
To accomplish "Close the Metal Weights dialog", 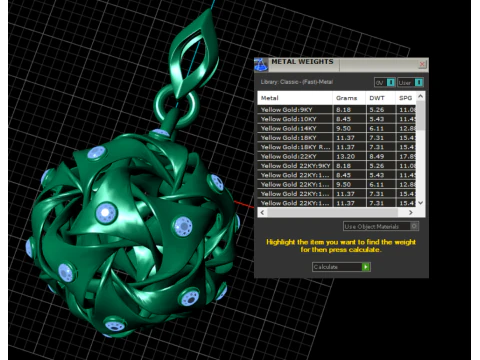I will coord(422,64).
